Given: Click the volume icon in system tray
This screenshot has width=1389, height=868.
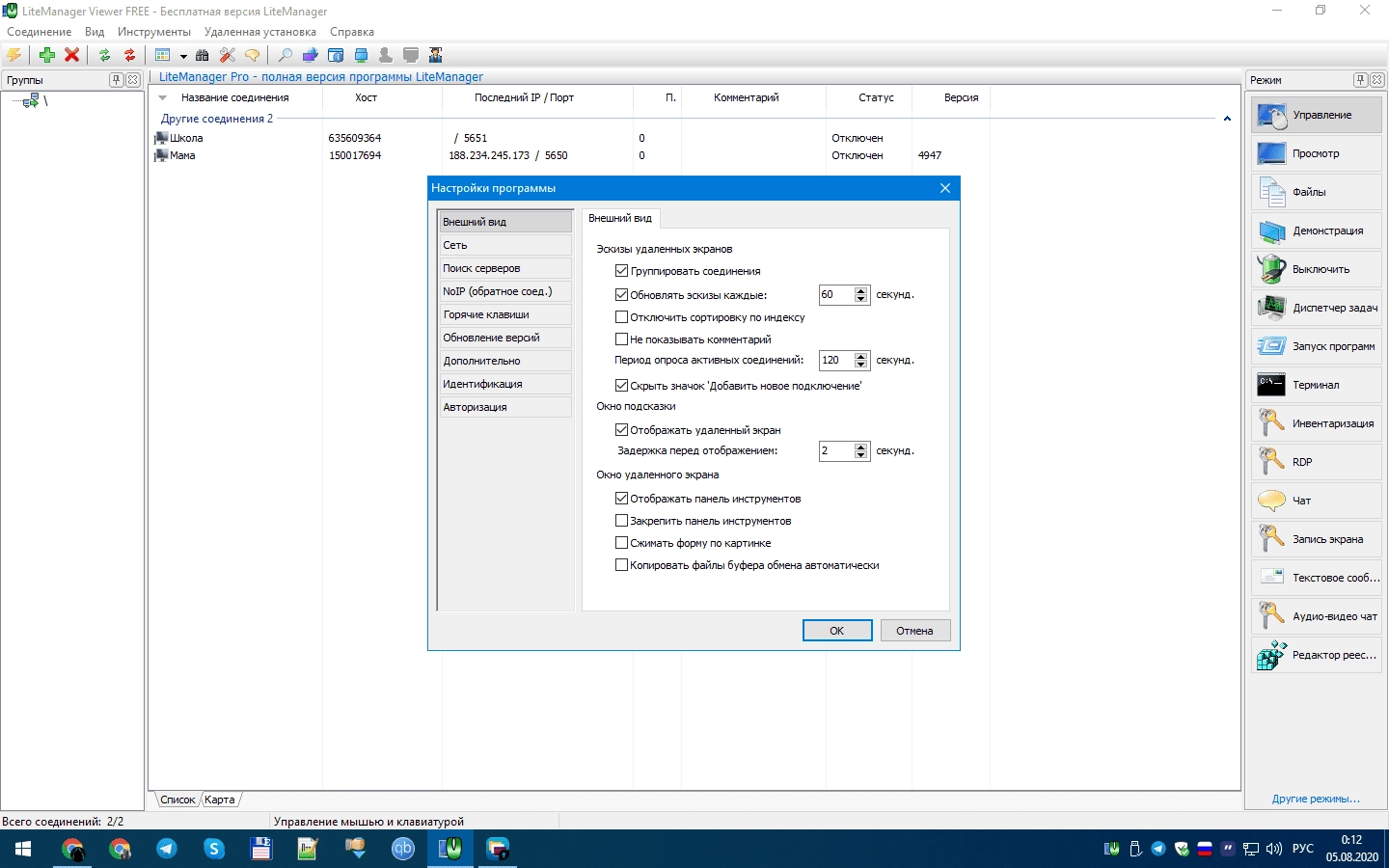Looking at the screenshot, I should [1274, 849].
